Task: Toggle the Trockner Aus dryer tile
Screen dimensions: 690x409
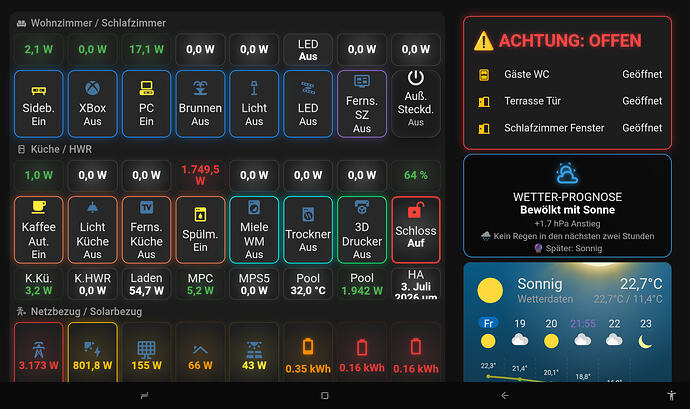Action: pos(308,230)
